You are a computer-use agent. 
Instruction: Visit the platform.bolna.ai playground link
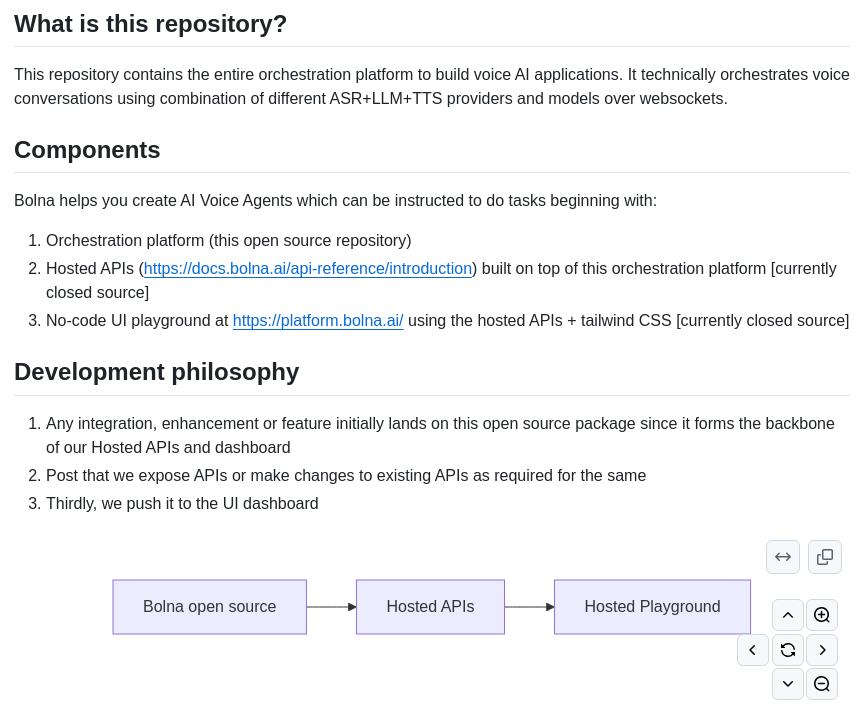click(x=318, y=321)
